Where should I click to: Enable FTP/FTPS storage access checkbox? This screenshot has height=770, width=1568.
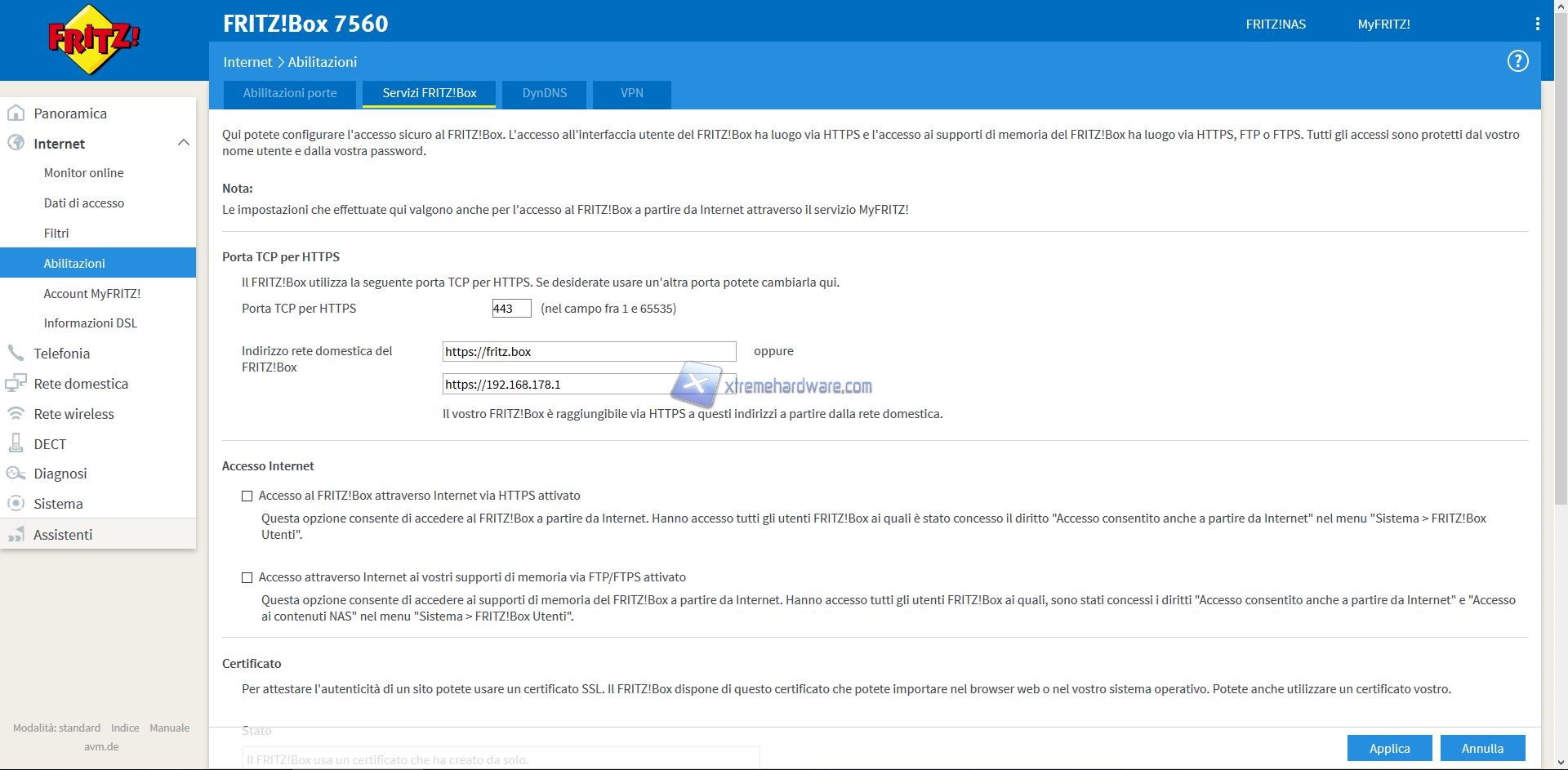(x=247, y=577)
